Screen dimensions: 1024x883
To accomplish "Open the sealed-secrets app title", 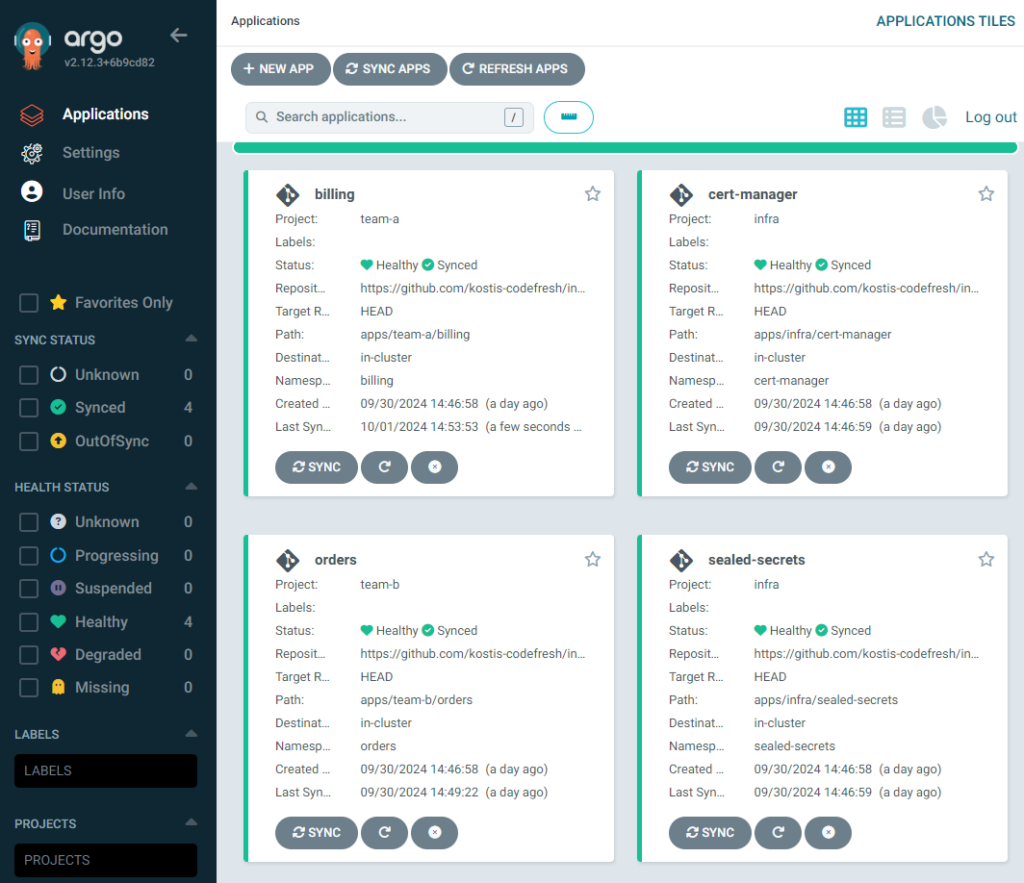I will pos(756,560).
